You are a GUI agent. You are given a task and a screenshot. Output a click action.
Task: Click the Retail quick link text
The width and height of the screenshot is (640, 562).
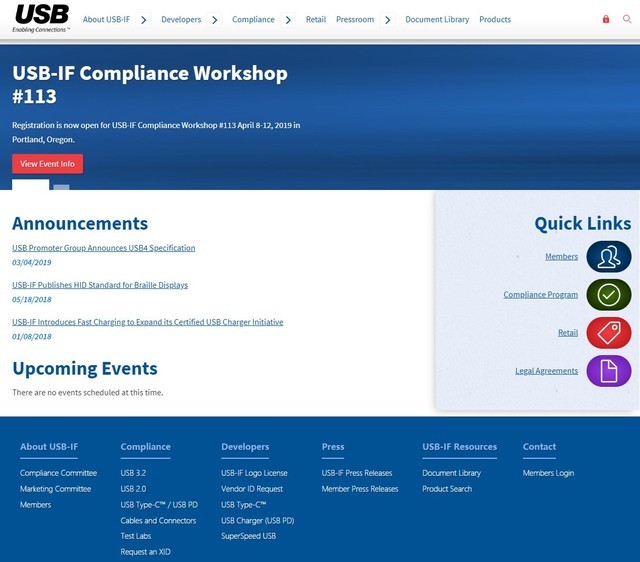(568, 333)
